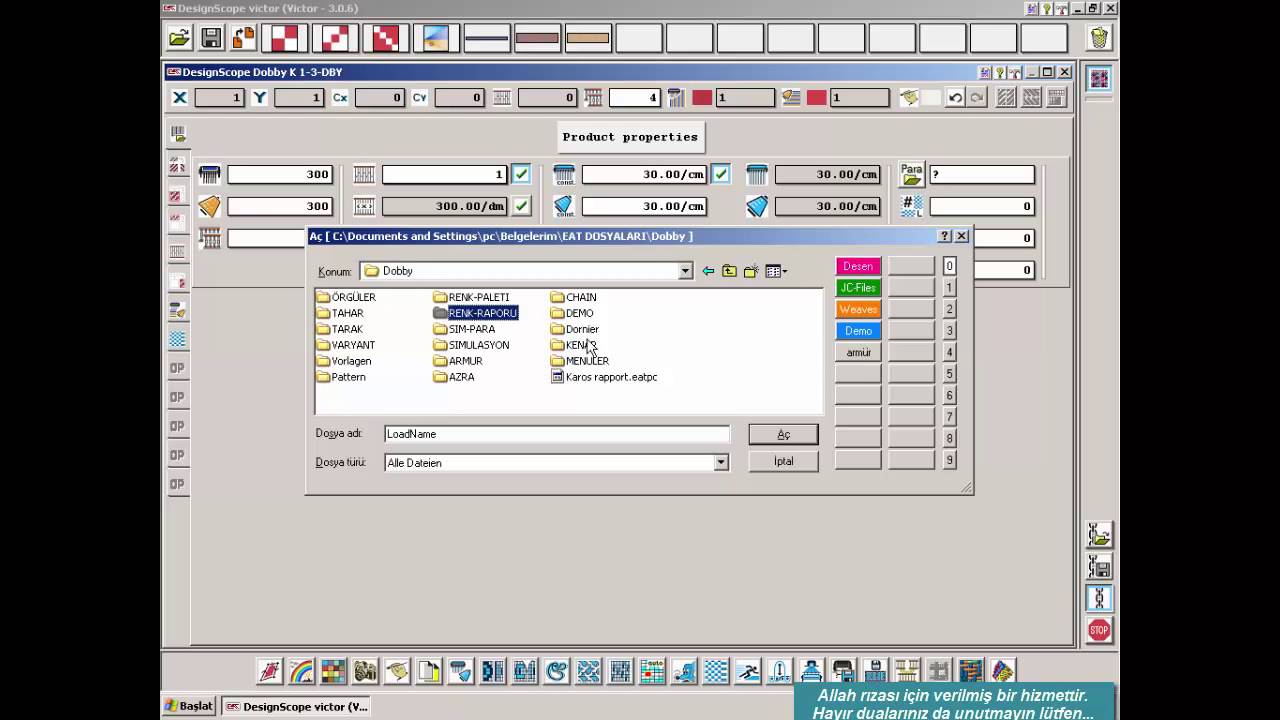Create a new folder in the open dialog

coord(750,271)
